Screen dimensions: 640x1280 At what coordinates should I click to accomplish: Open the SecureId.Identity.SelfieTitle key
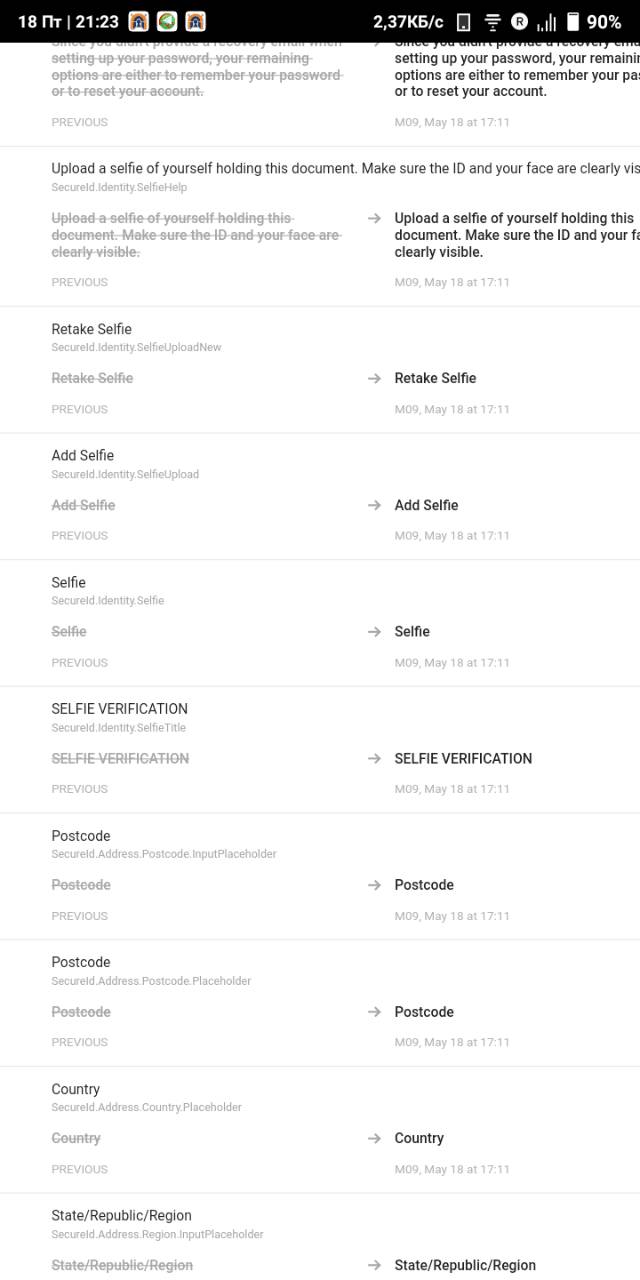pyautogui.click(x=118, y=727)
